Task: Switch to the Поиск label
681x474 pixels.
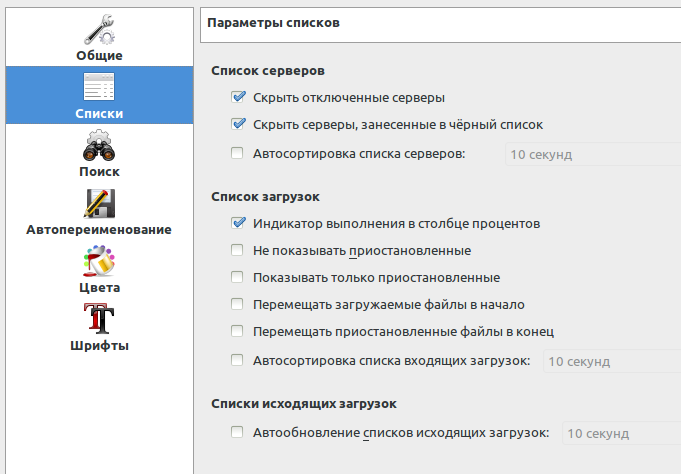Action: [99, 172]
